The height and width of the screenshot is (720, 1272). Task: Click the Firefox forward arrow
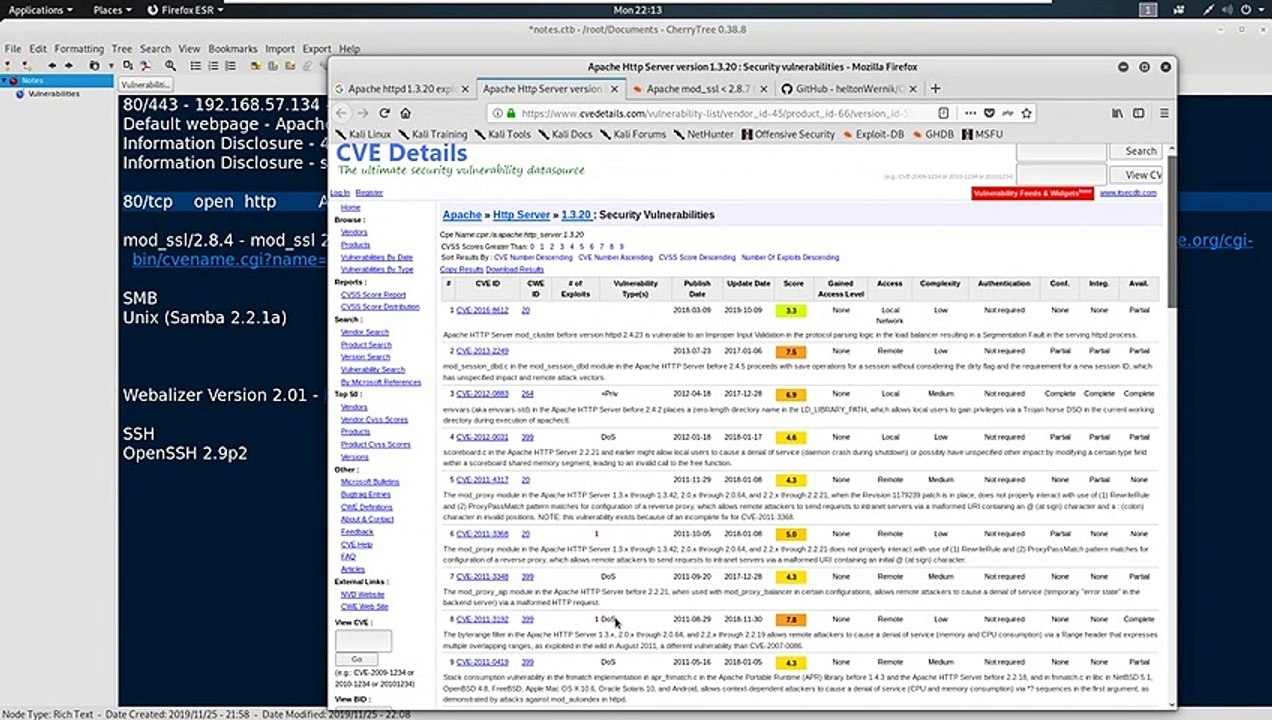click(363, 113)
